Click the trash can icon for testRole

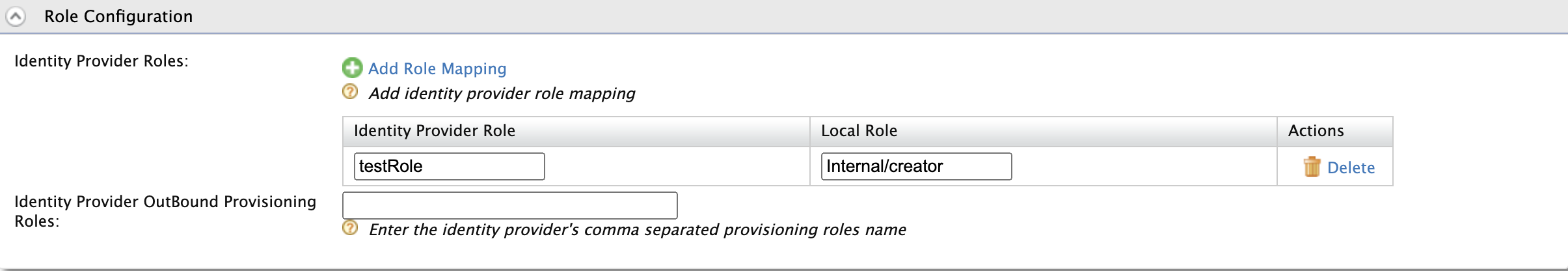[x=1312, y=167]
